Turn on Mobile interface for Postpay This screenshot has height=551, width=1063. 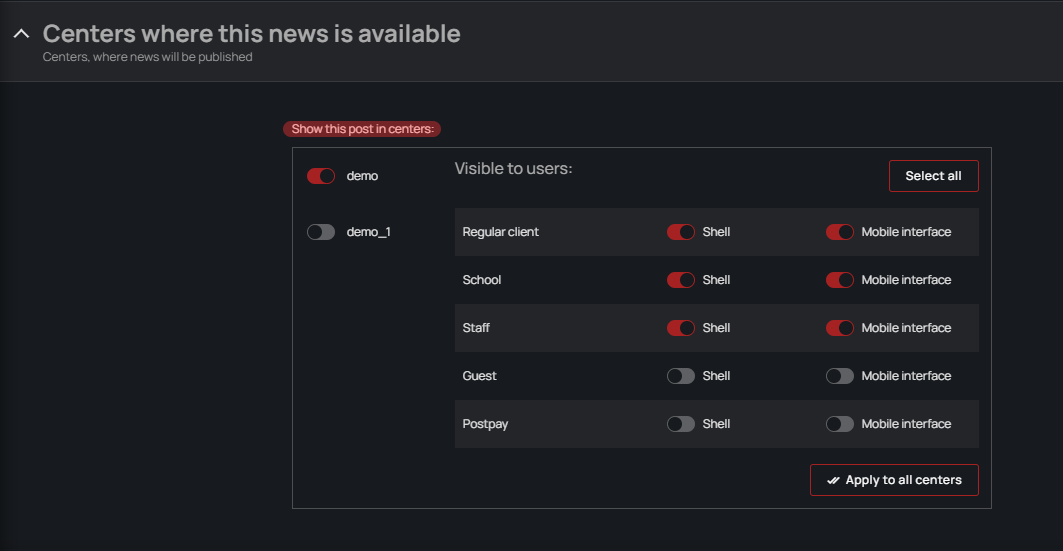(840, 424)
